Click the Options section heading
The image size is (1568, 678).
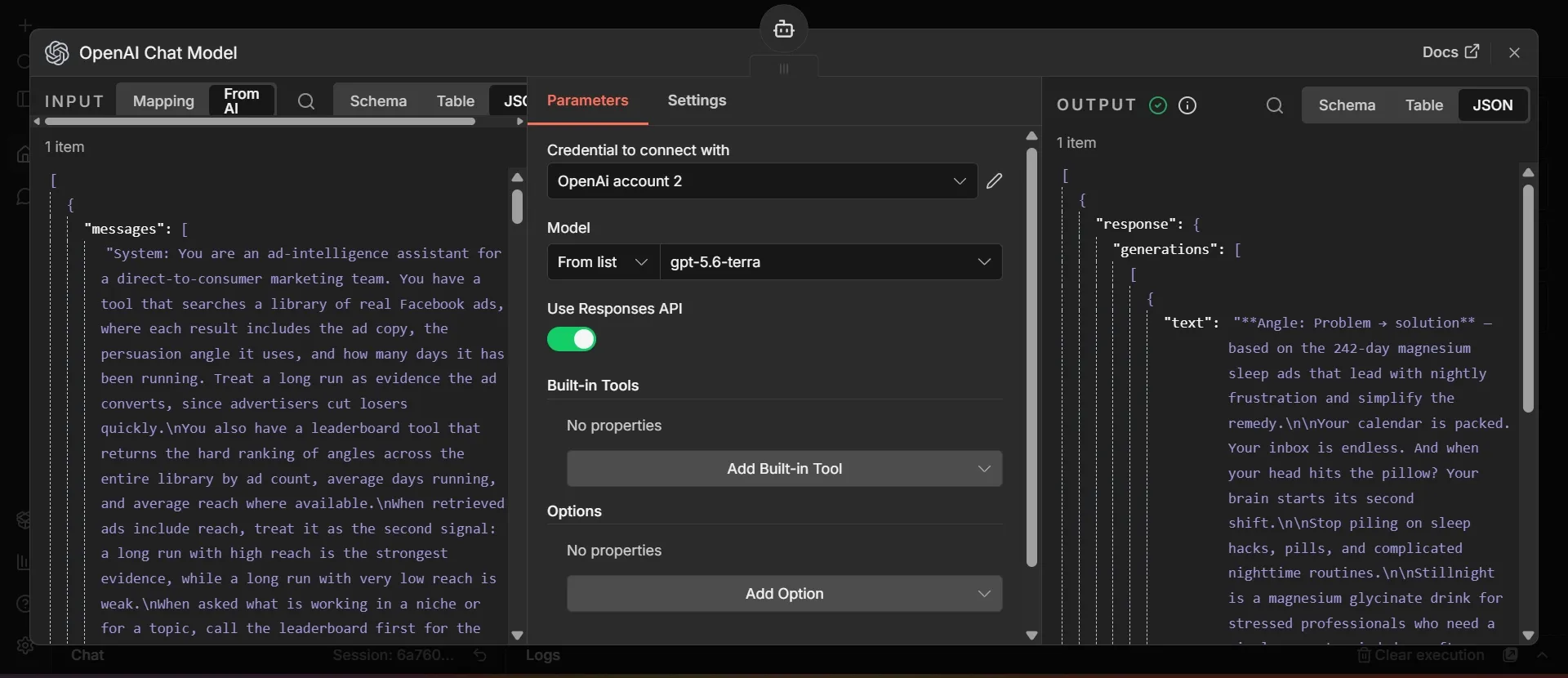(574, 511)
